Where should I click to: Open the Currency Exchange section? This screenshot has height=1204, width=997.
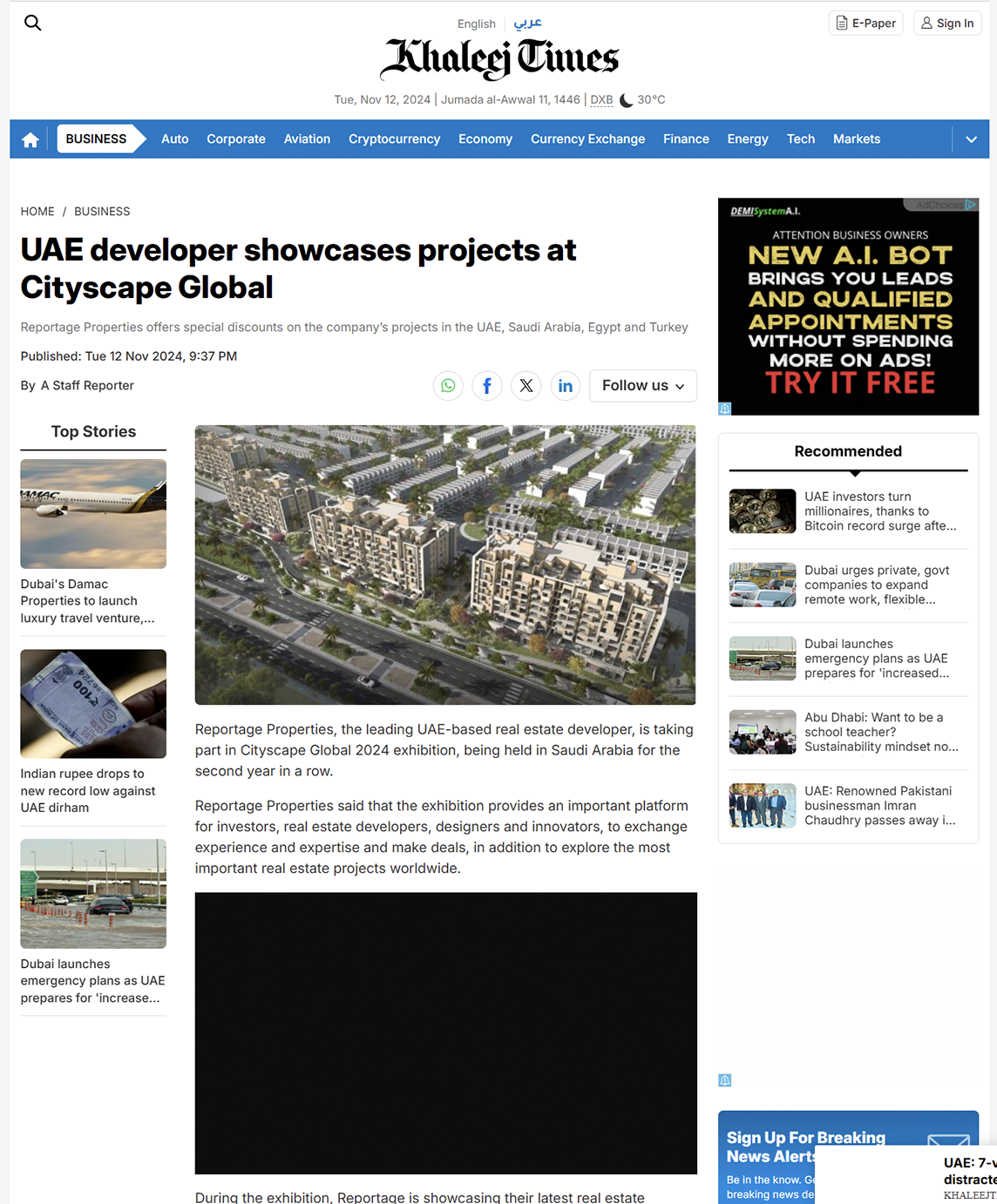(587, 139)
